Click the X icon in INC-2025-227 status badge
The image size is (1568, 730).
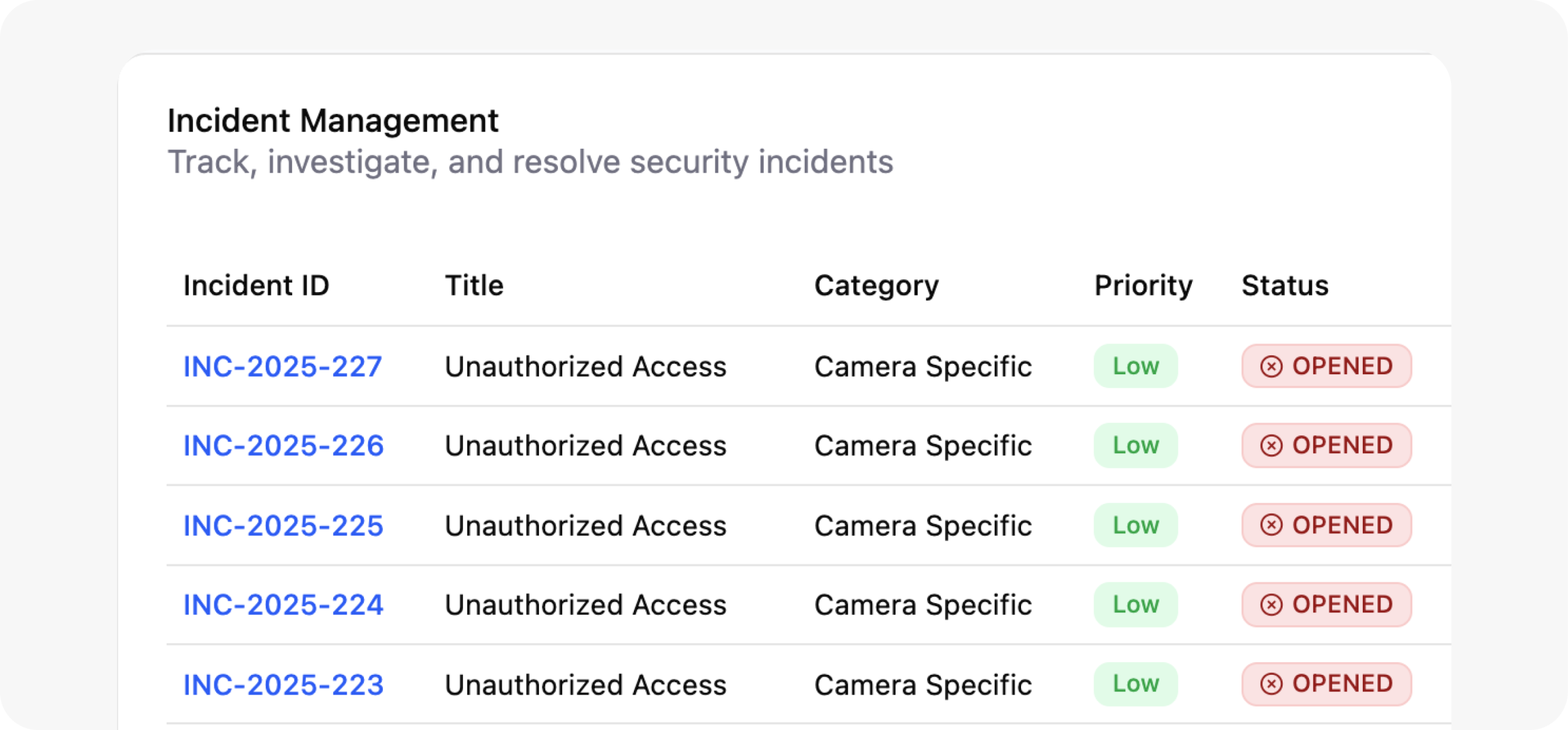1271,366
